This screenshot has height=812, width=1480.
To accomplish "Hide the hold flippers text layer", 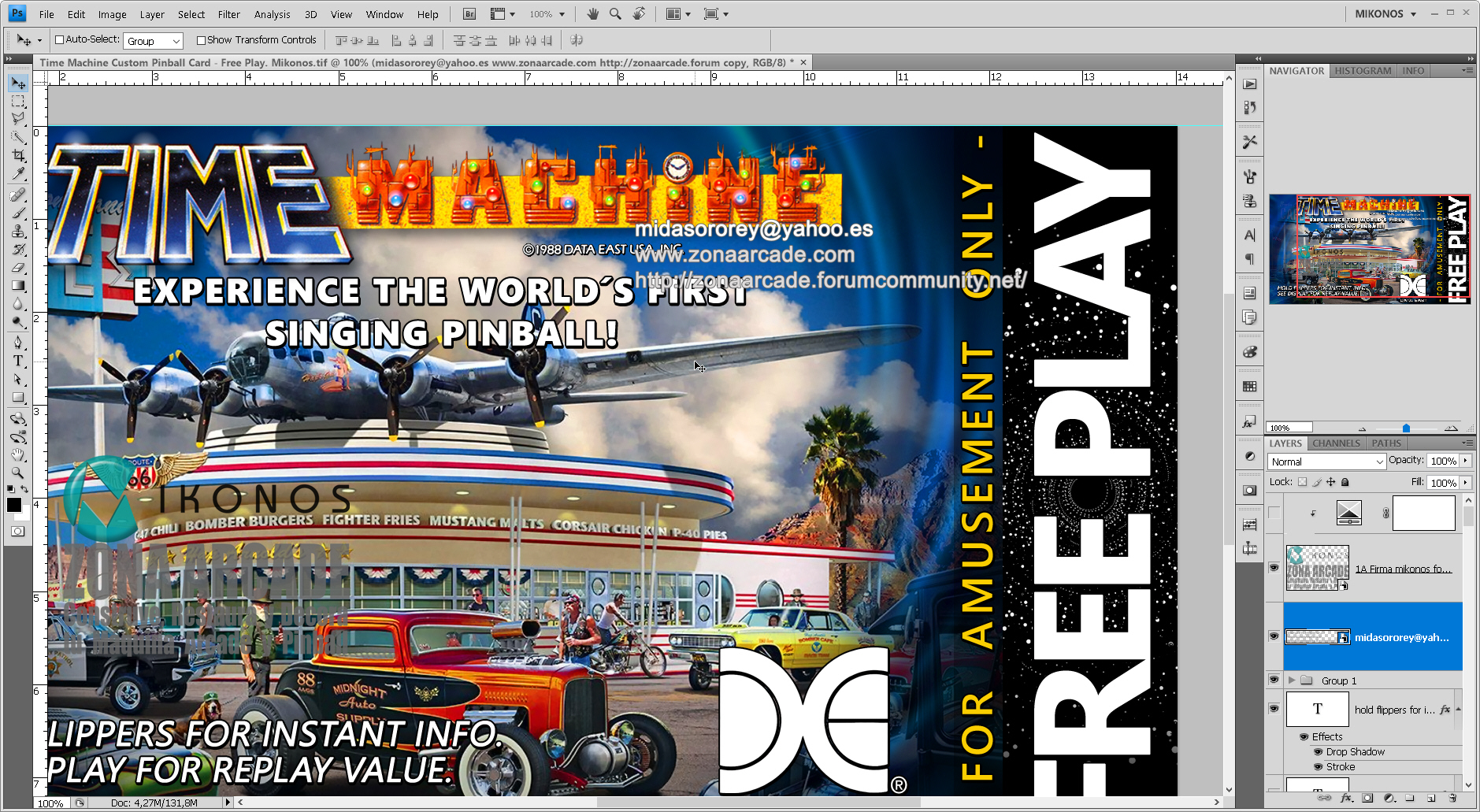I will pos(1274,709).
